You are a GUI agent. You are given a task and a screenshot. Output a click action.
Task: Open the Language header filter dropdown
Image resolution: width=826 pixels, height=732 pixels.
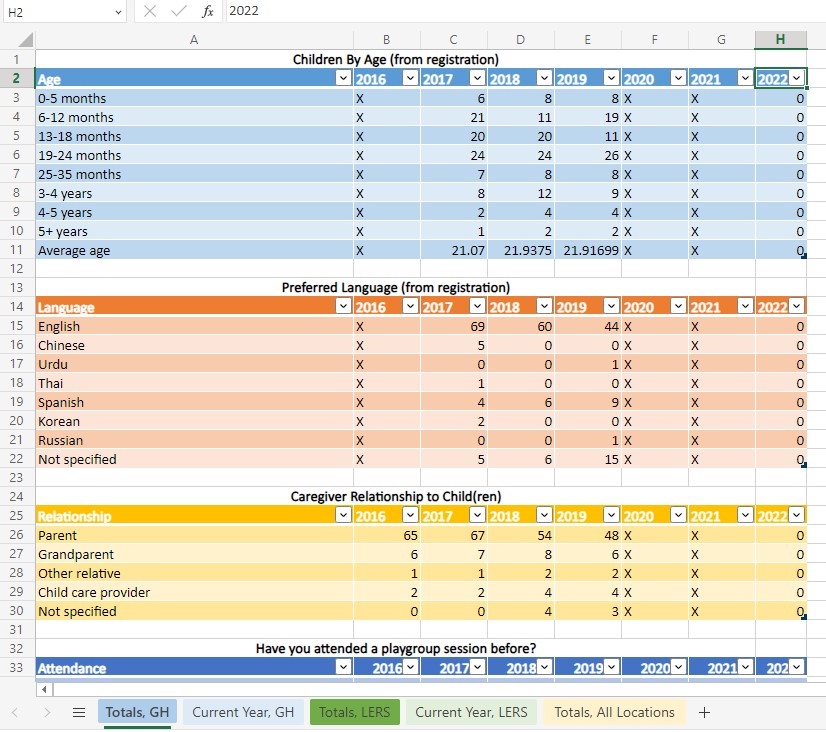(344, 306)
